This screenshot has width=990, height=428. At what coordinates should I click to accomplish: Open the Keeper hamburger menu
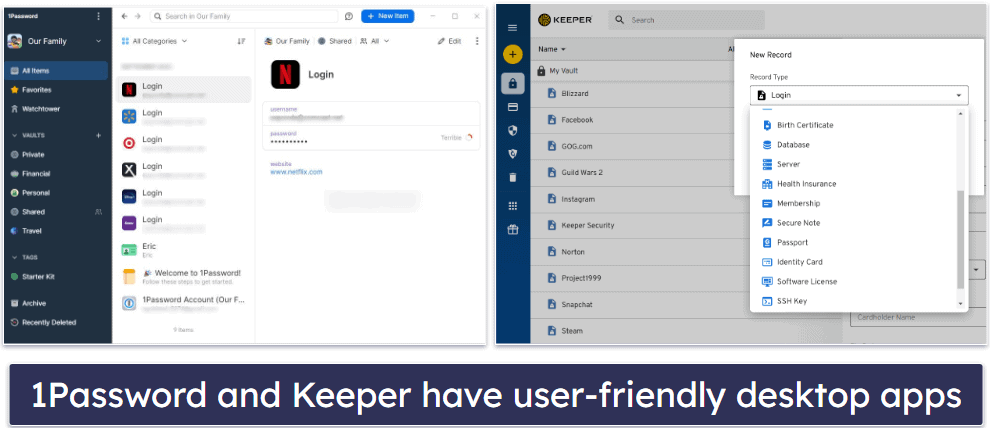[x=513, y=28]
